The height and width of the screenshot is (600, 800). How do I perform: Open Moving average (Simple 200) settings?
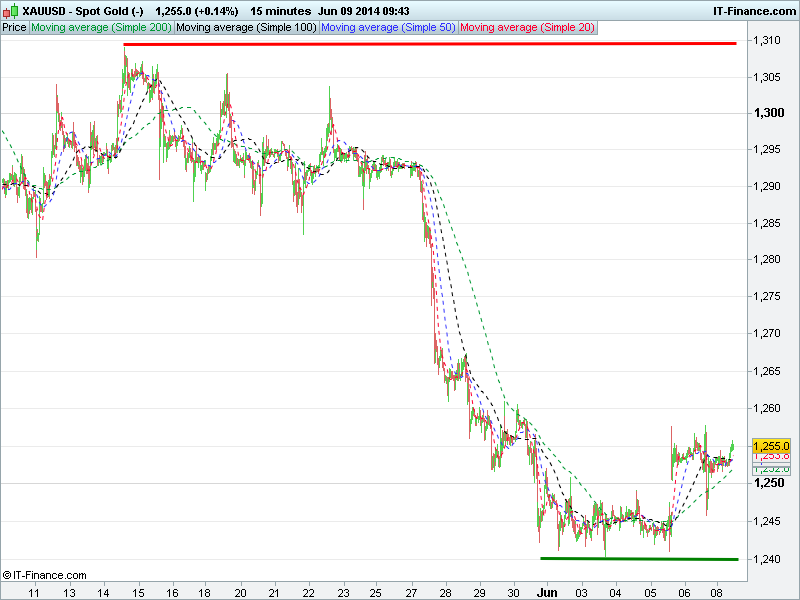pyautogui.click(x=100, y=27)
